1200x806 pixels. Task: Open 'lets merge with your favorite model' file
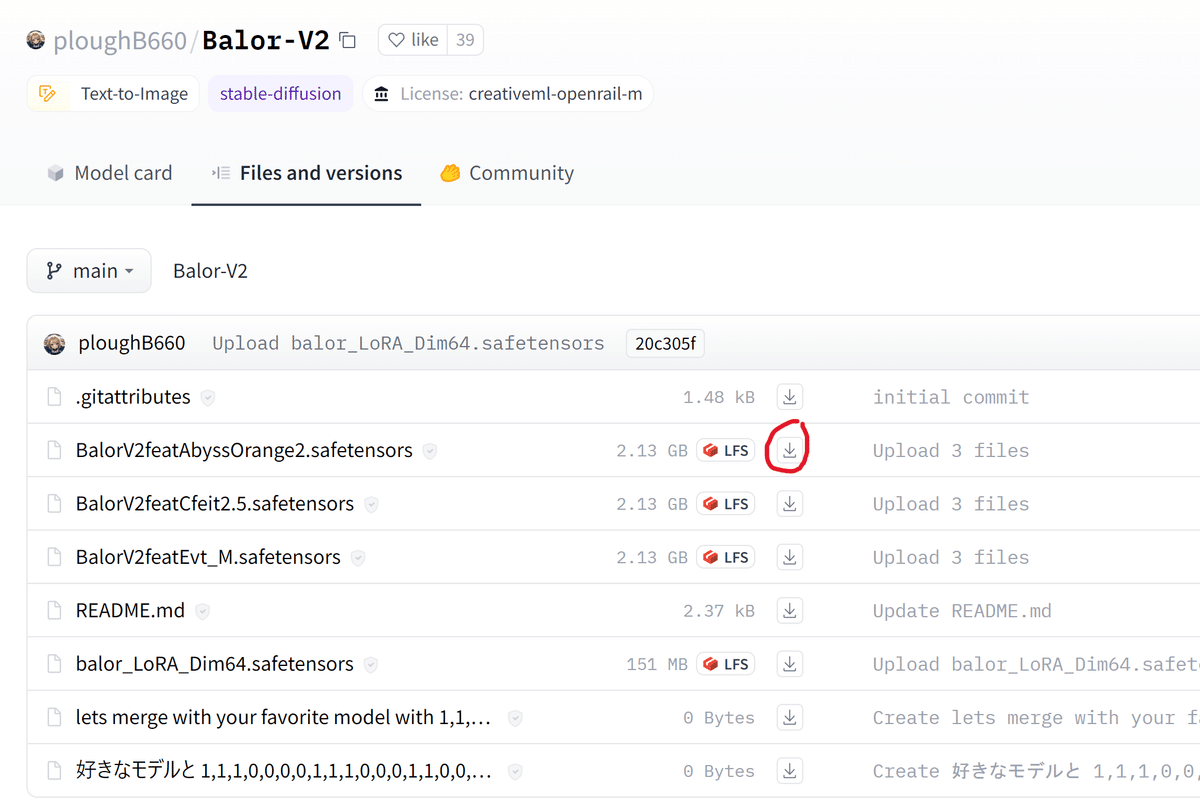pyautogui.click(x=284, y=718)
